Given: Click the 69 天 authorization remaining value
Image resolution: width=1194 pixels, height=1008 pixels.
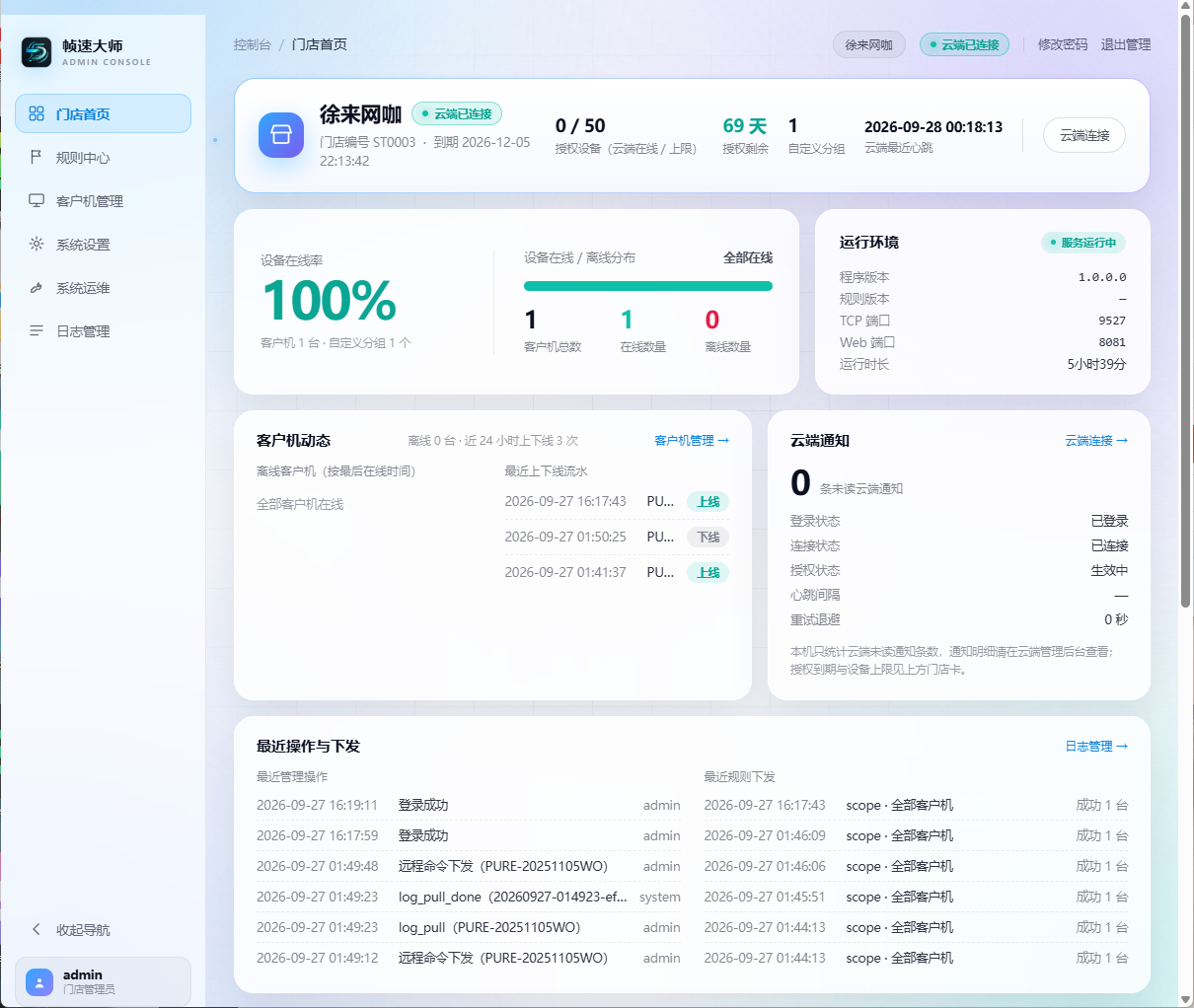Looking at the screenshot, I should click(x=744, y=125).
